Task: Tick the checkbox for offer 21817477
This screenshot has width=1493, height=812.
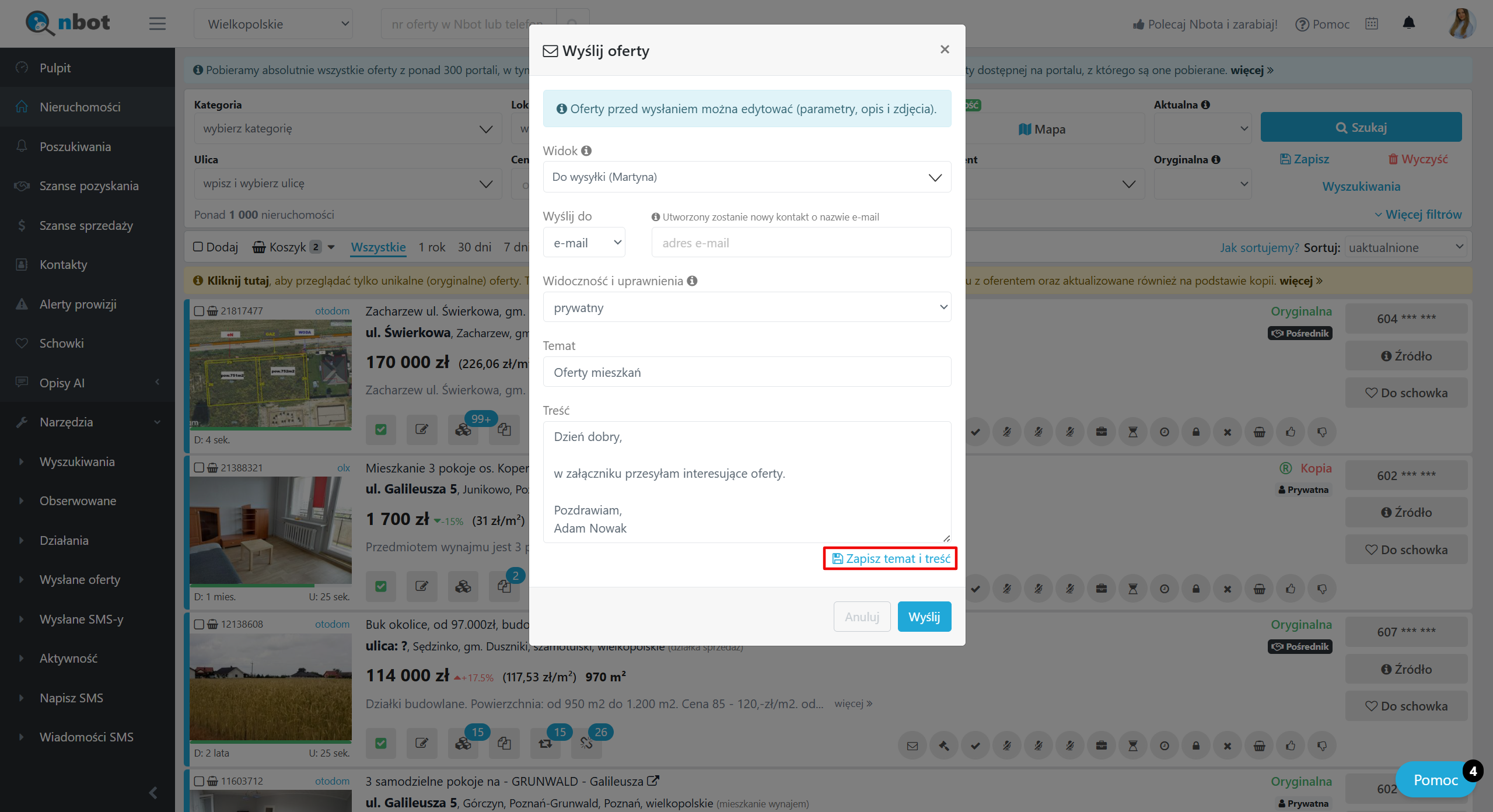Action: [x=199, y=311]
